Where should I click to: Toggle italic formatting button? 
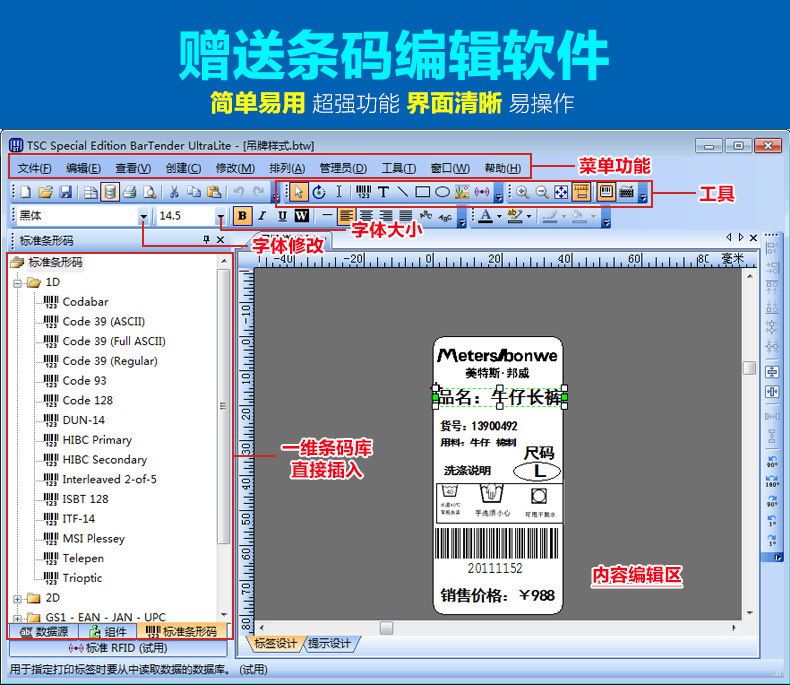point(262,216)
